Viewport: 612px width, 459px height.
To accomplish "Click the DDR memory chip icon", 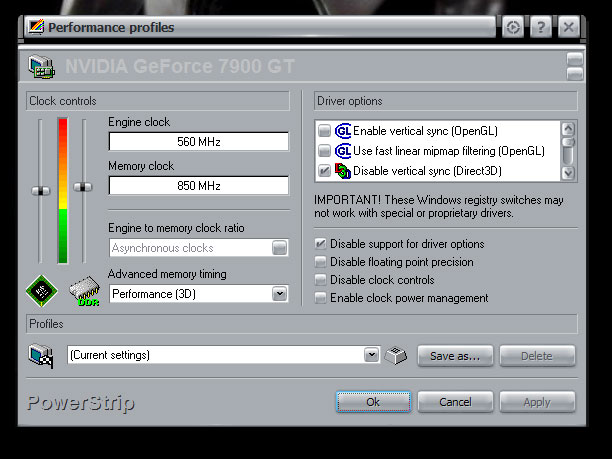I will [x=84, y=291].
